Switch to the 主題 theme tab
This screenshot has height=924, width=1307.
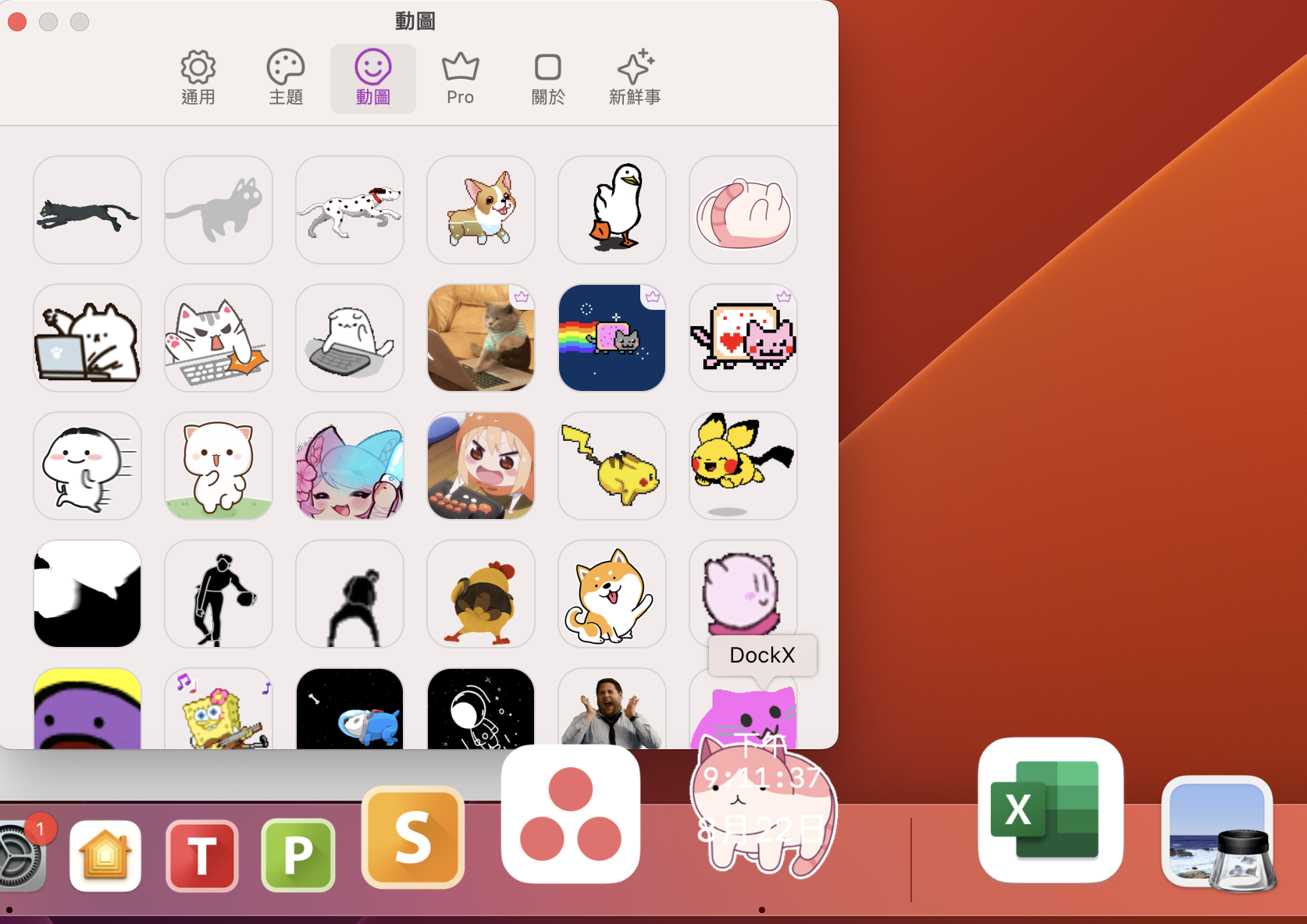pyautogui.click(x=286, y=78)
